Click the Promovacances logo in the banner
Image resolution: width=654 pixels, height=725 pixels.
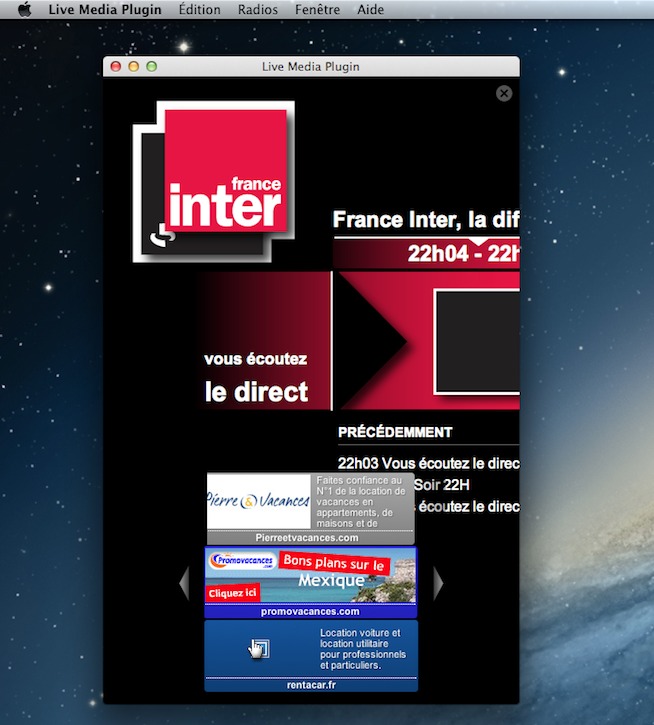point(240,562)
